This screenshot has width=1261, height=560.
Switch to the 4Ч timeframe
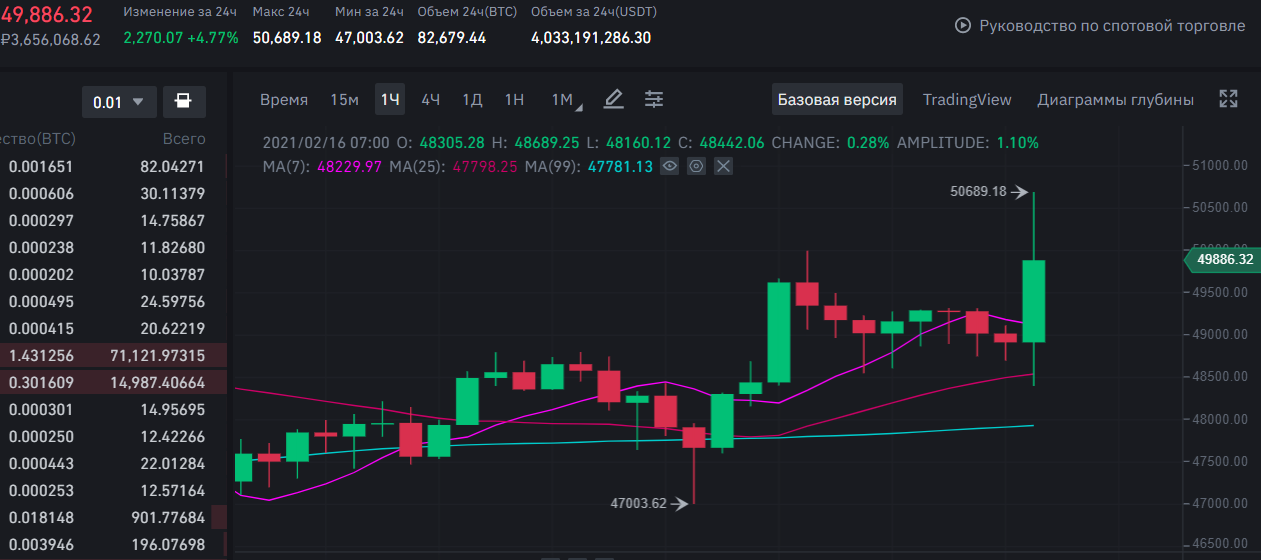coord(430,99)
